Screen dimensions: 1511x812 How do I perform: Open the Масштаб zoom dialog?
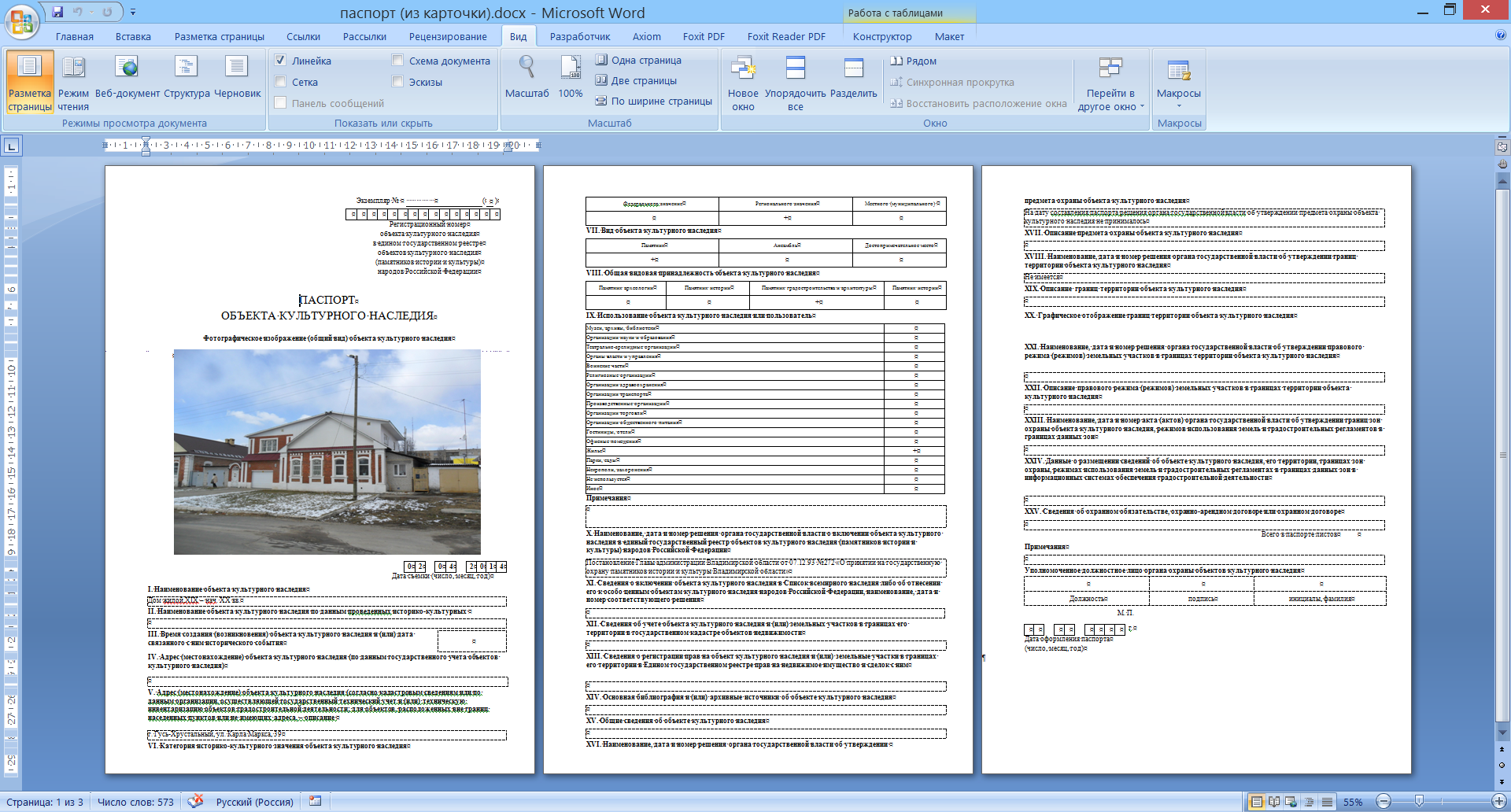pos(526,79)
